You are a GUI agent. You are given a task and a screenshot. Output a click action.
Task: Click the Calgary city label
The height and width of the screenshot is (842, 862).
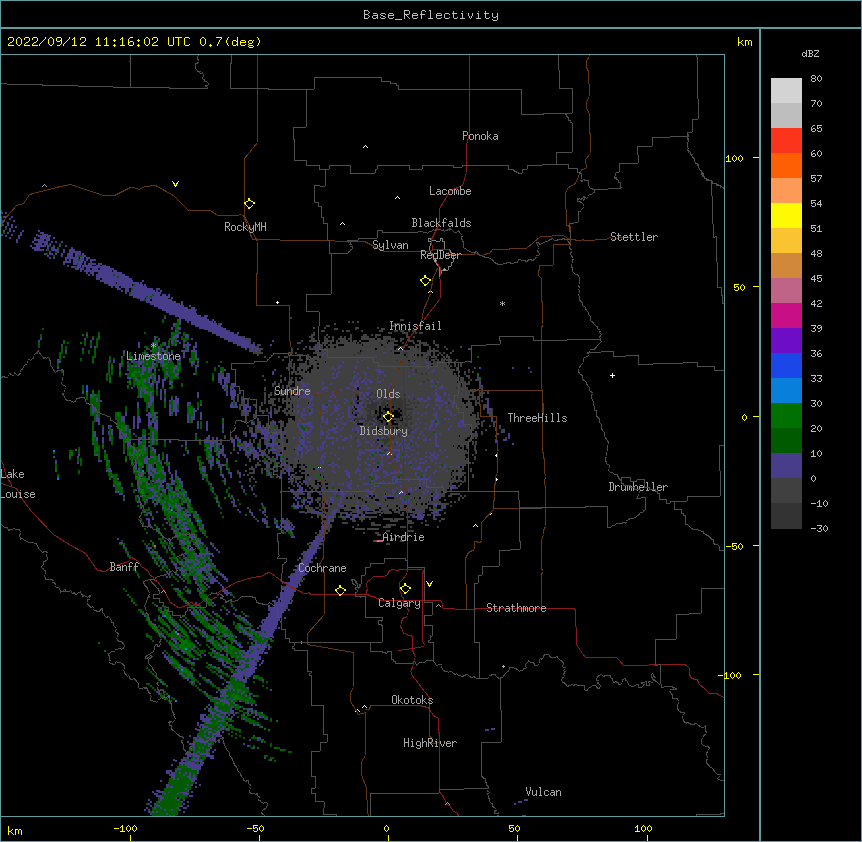coord(399,603)
